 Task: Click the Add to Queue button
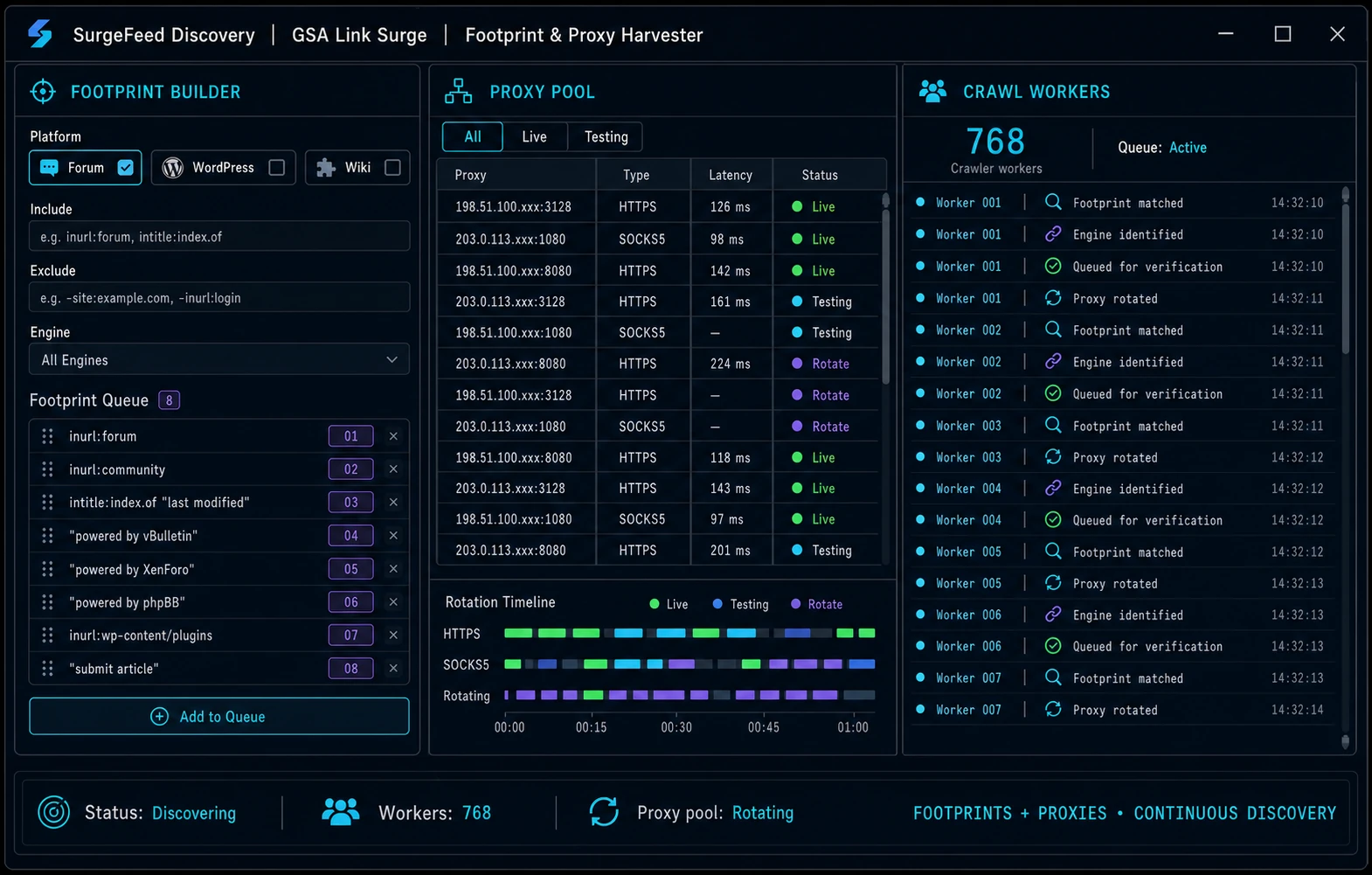219,716
